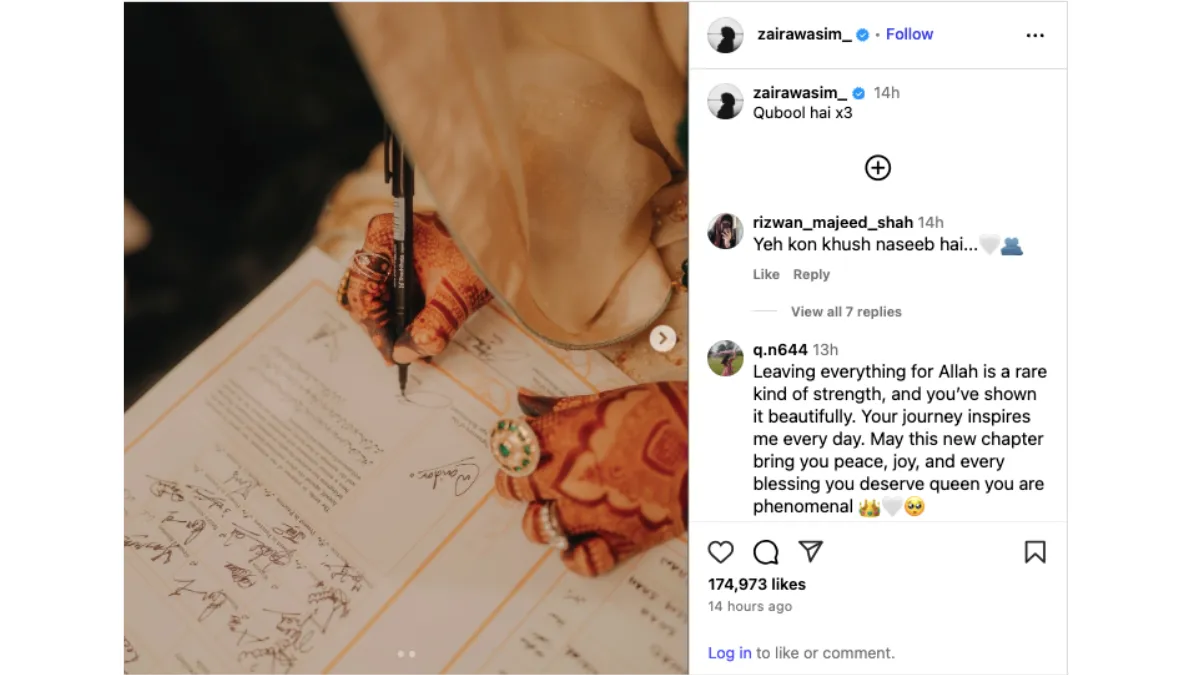The image size is (1200, 675).
Task: Open zairawasim_ profile picture in the header
Action: 726,35
